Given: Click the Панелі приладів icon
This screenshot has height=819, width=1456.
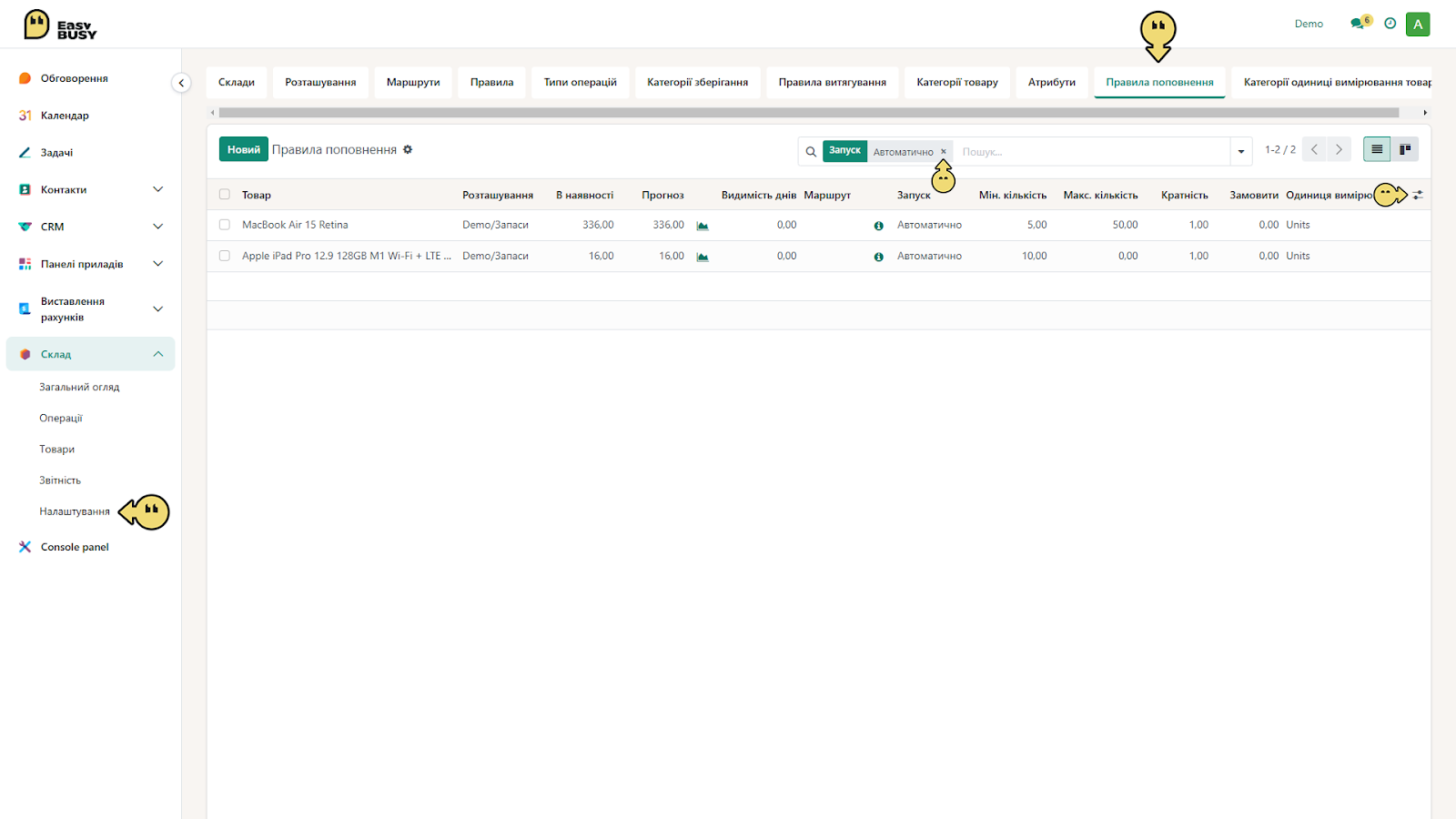Looking at the screenshot, I should tap(25, 264).
